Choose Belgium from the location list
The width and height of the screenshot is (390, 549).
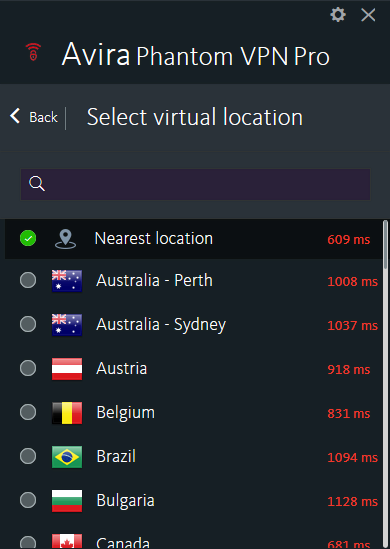coord(194,413)
